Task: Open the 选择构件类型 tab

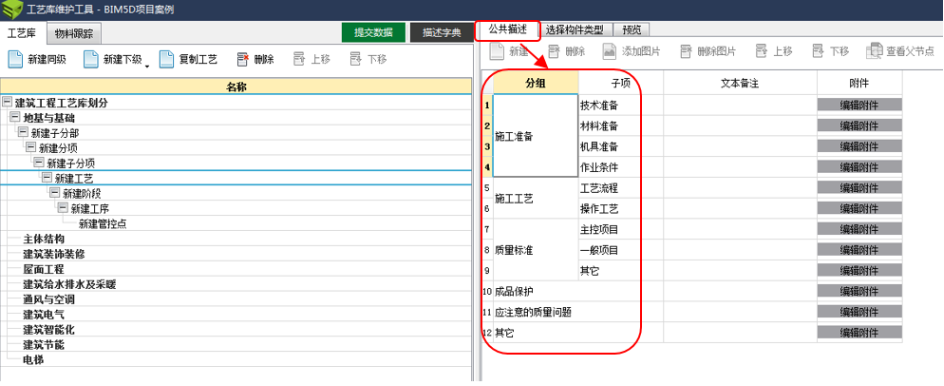Action: click(x=574, y=29)
